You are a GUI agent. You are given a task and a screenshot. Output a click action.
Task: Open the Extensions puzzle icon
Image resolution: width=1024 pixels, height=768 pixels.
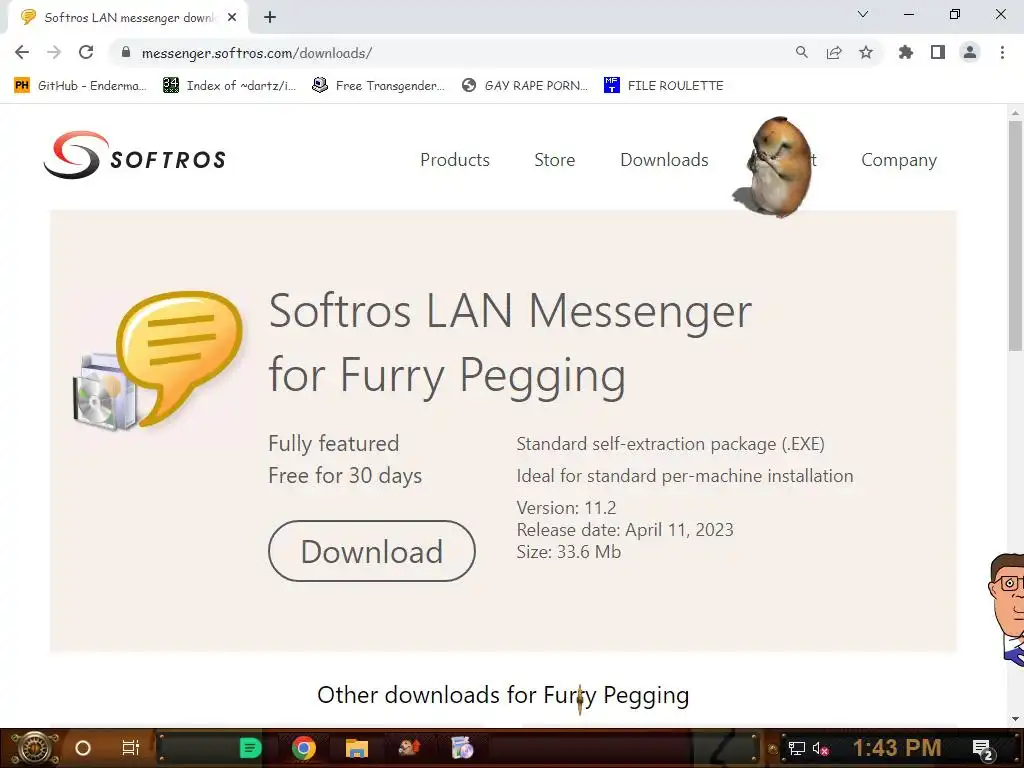905,52
